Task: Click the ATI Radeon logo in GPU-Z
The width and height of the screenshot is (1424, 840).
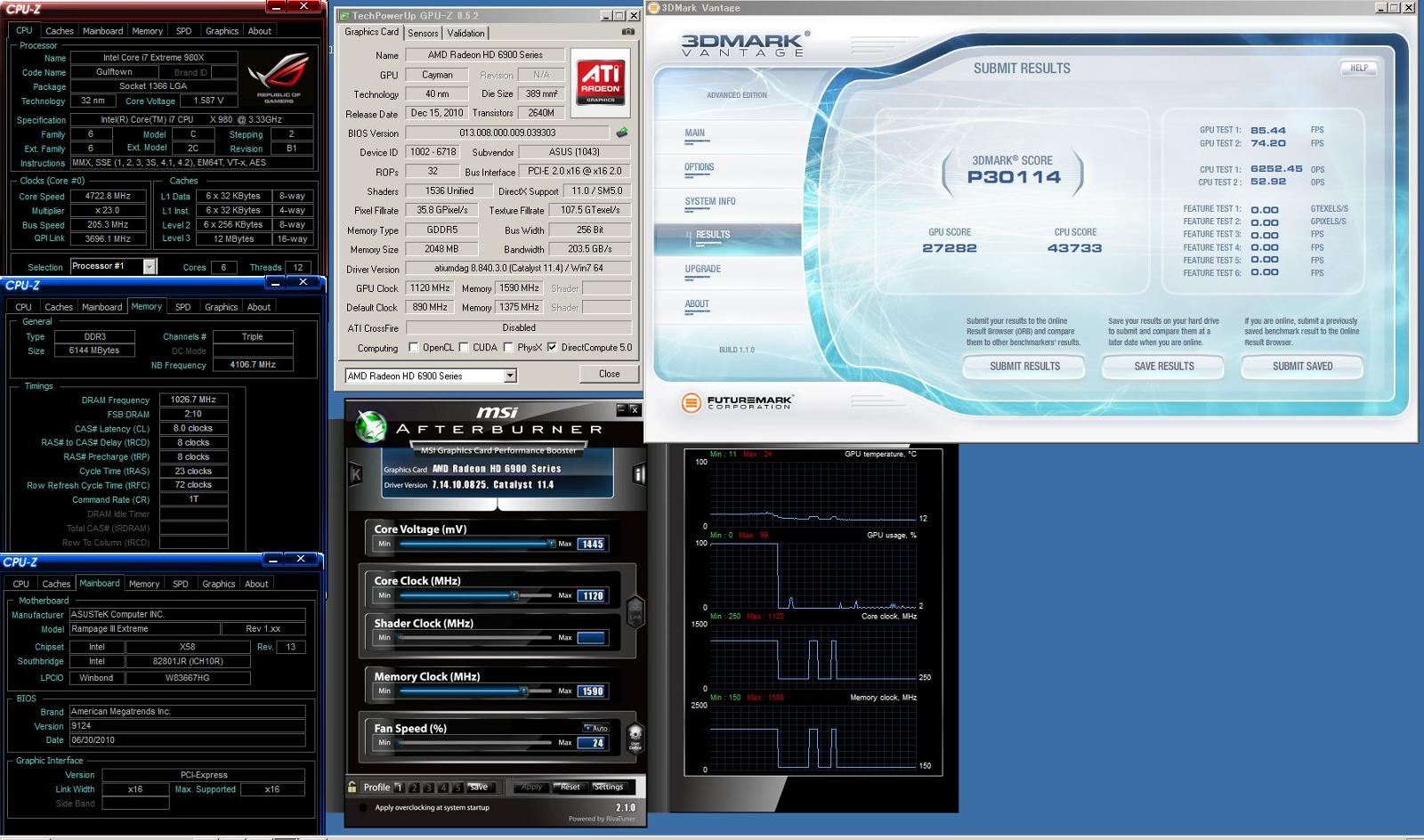Action: (601, 84)
